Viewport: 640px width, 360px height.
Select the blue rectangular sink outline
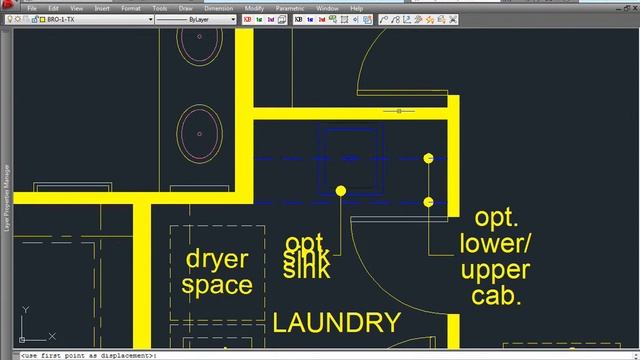pyautogui.click(x=351, y=160)
